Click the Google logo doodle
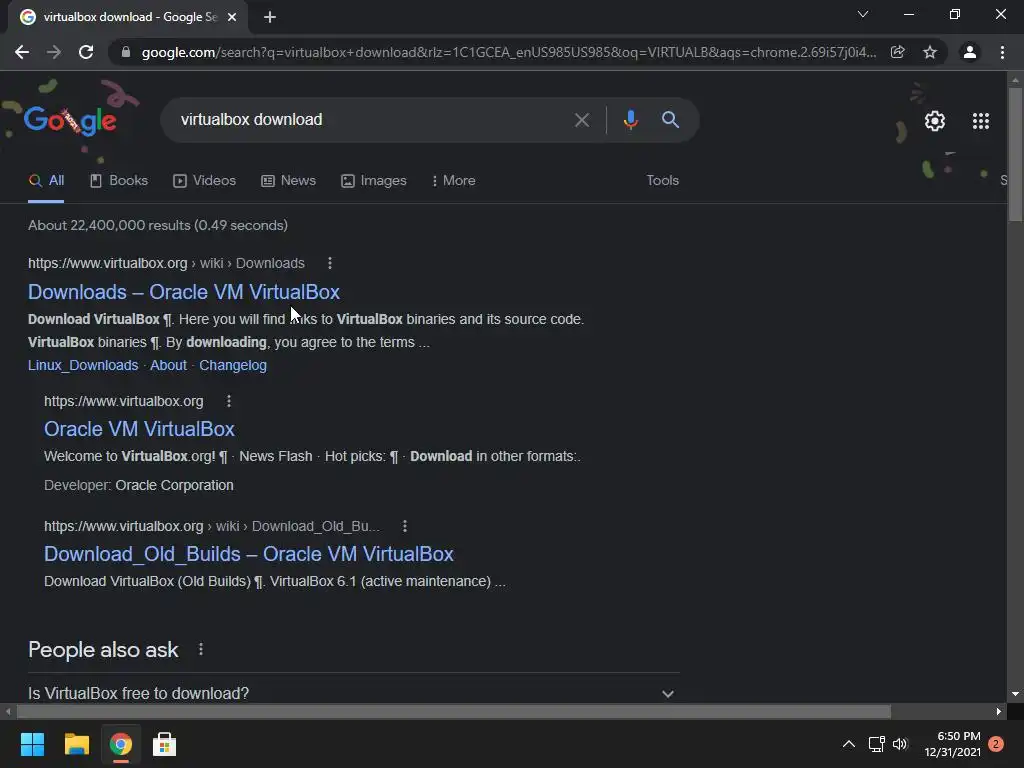The width and height of the screenshot is (1024, 768). click(70, 120)
